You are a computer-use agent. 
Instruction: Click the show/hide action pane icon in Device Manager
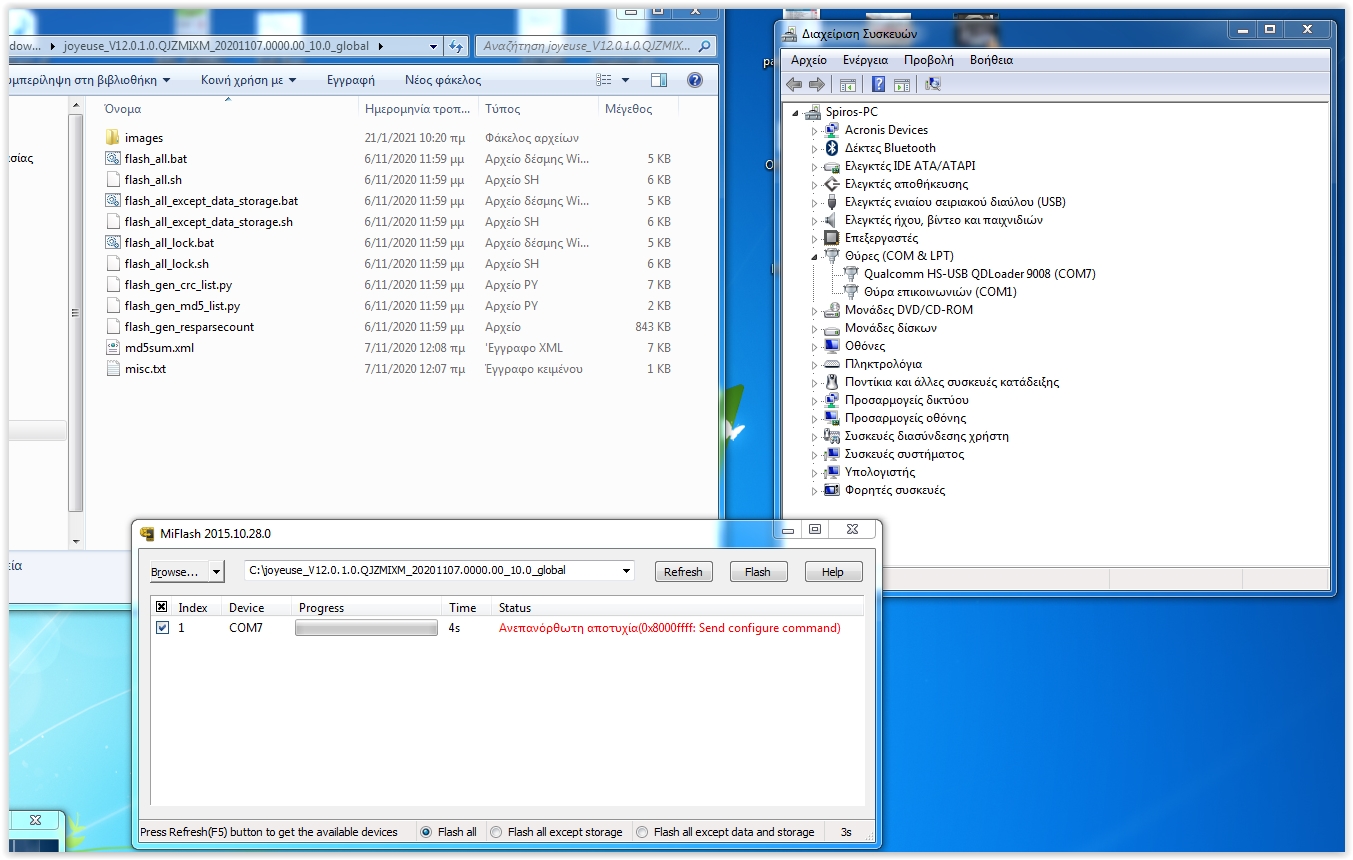pyautogui.click(x=901, y=85)
